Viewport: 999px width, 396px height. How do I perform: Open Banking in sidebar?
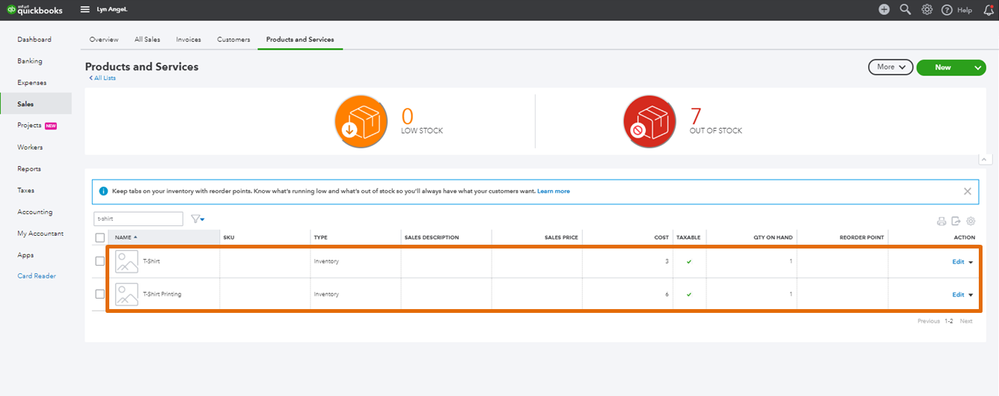tap(30, 61)
